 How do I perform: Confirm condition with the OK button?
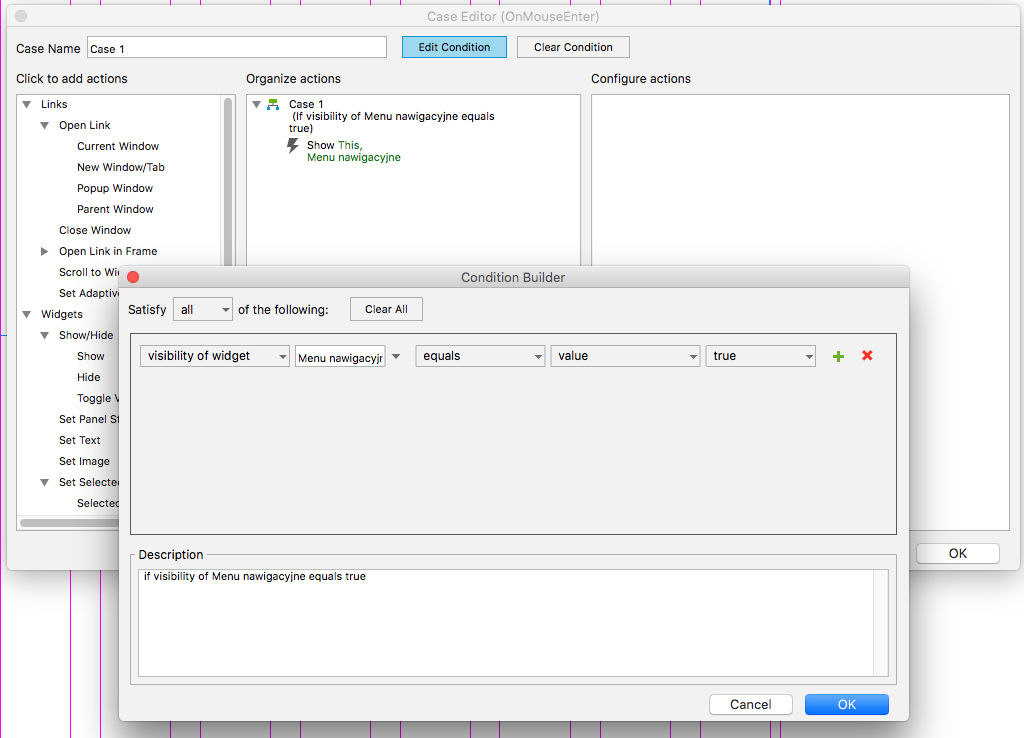[846, 704]
